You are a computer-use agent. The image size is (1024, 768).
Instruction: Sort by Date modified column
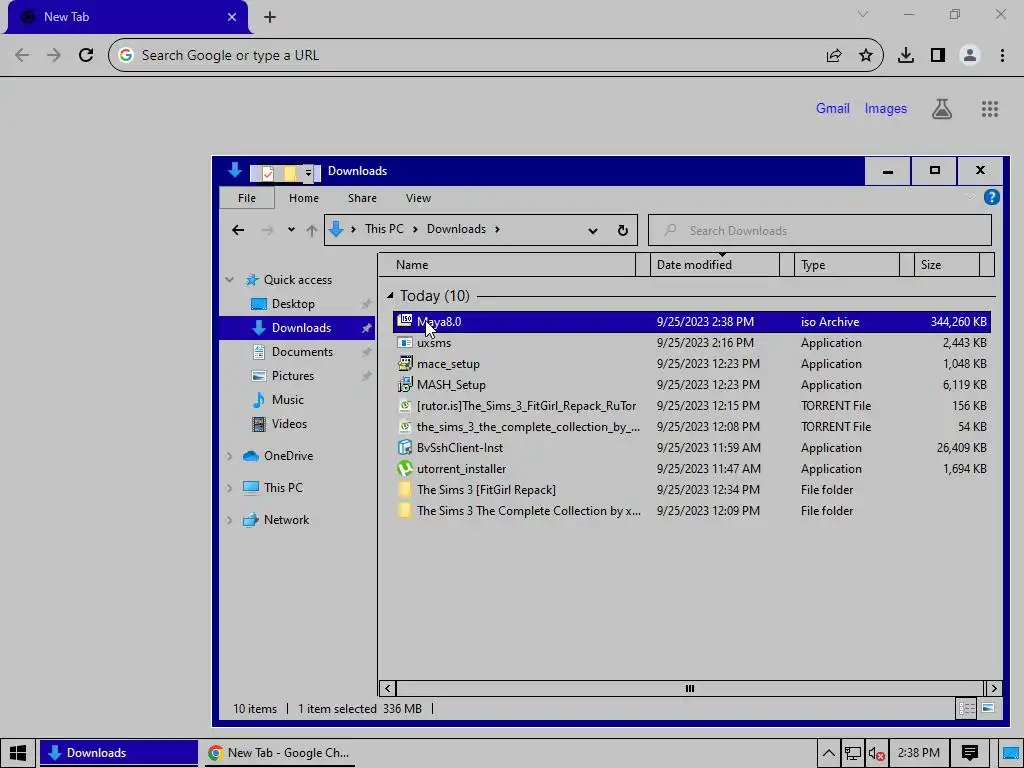714,264
